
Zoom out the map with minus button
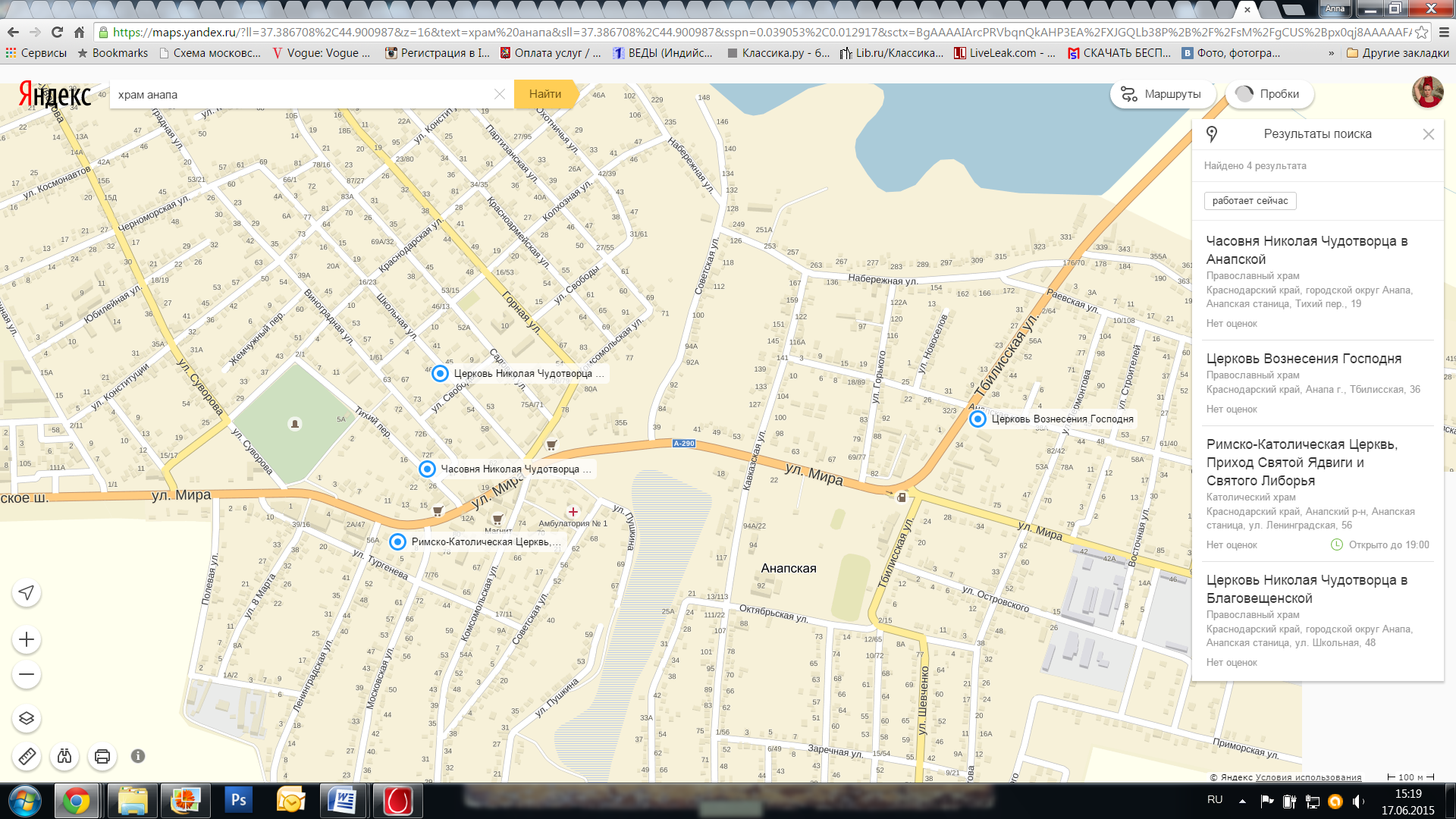point(27,674)
